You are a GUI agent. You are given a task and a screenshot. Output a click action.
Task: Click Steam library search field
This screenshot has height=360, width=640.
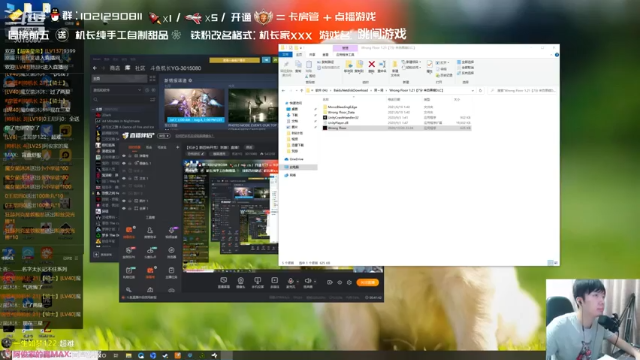[121, 100]
